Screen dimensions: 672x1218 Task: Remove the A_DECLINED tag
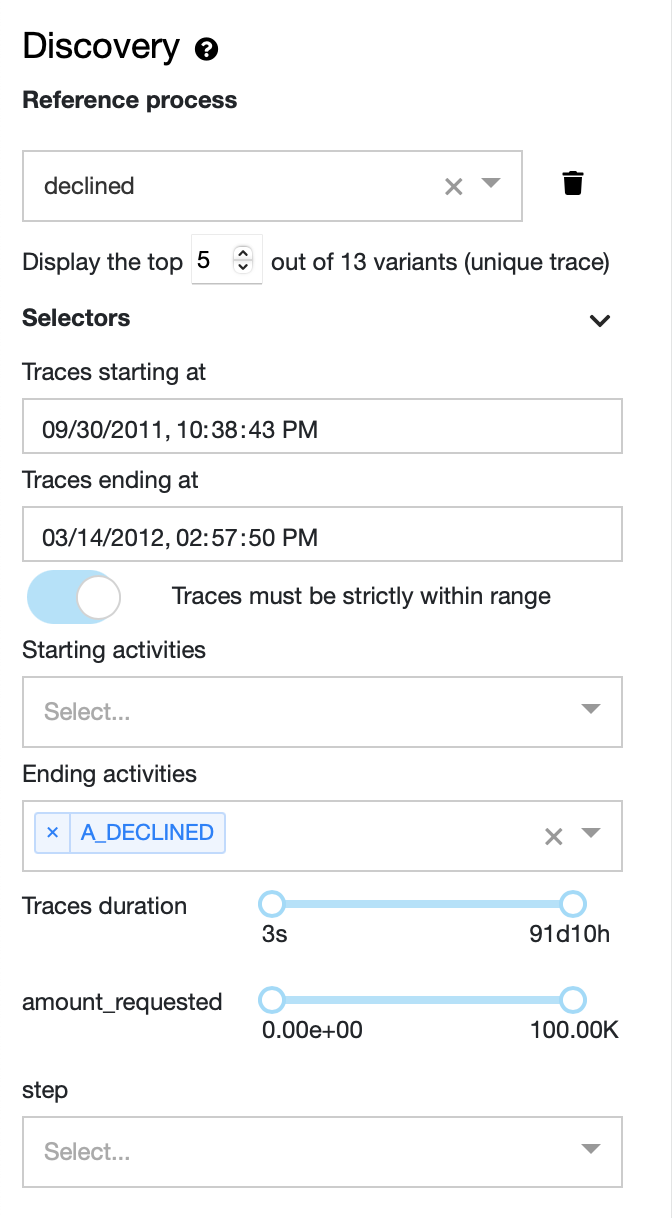(53, 832)
